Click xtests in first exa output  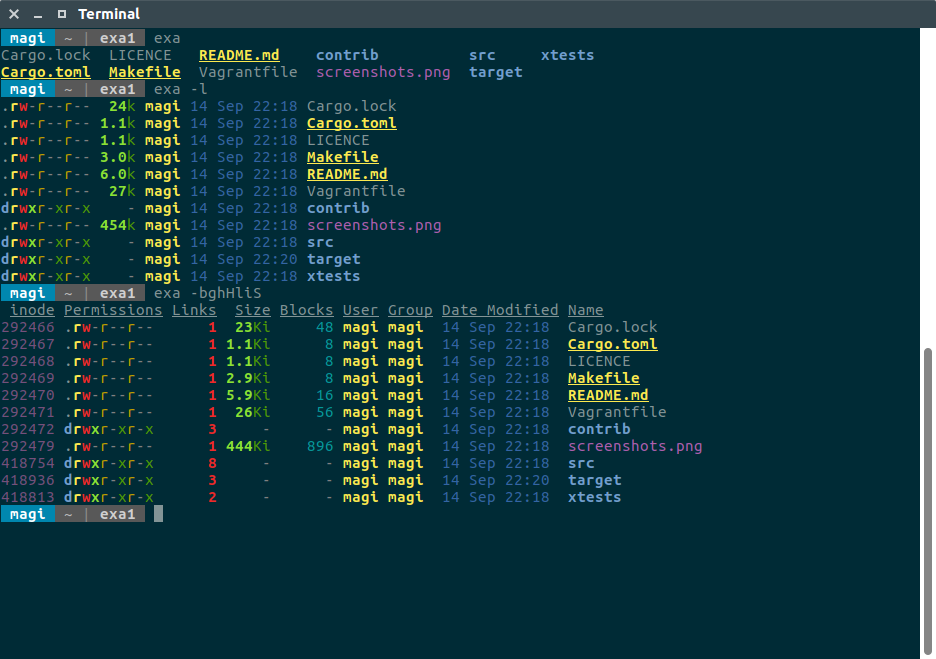(567, 55)
